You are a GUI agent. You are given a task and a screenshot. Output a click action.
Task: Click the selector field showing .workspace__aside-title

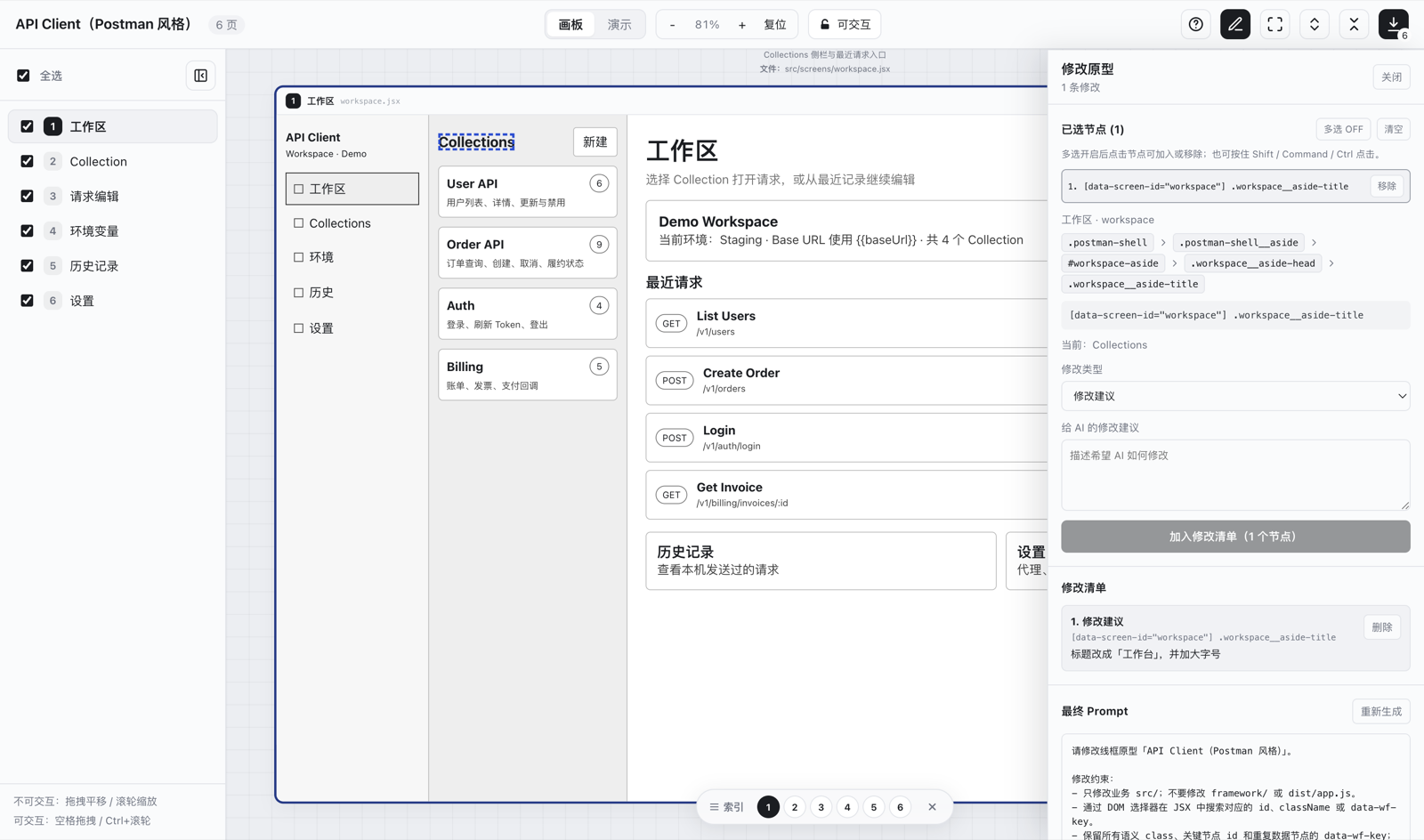(x=1235, y=315)
